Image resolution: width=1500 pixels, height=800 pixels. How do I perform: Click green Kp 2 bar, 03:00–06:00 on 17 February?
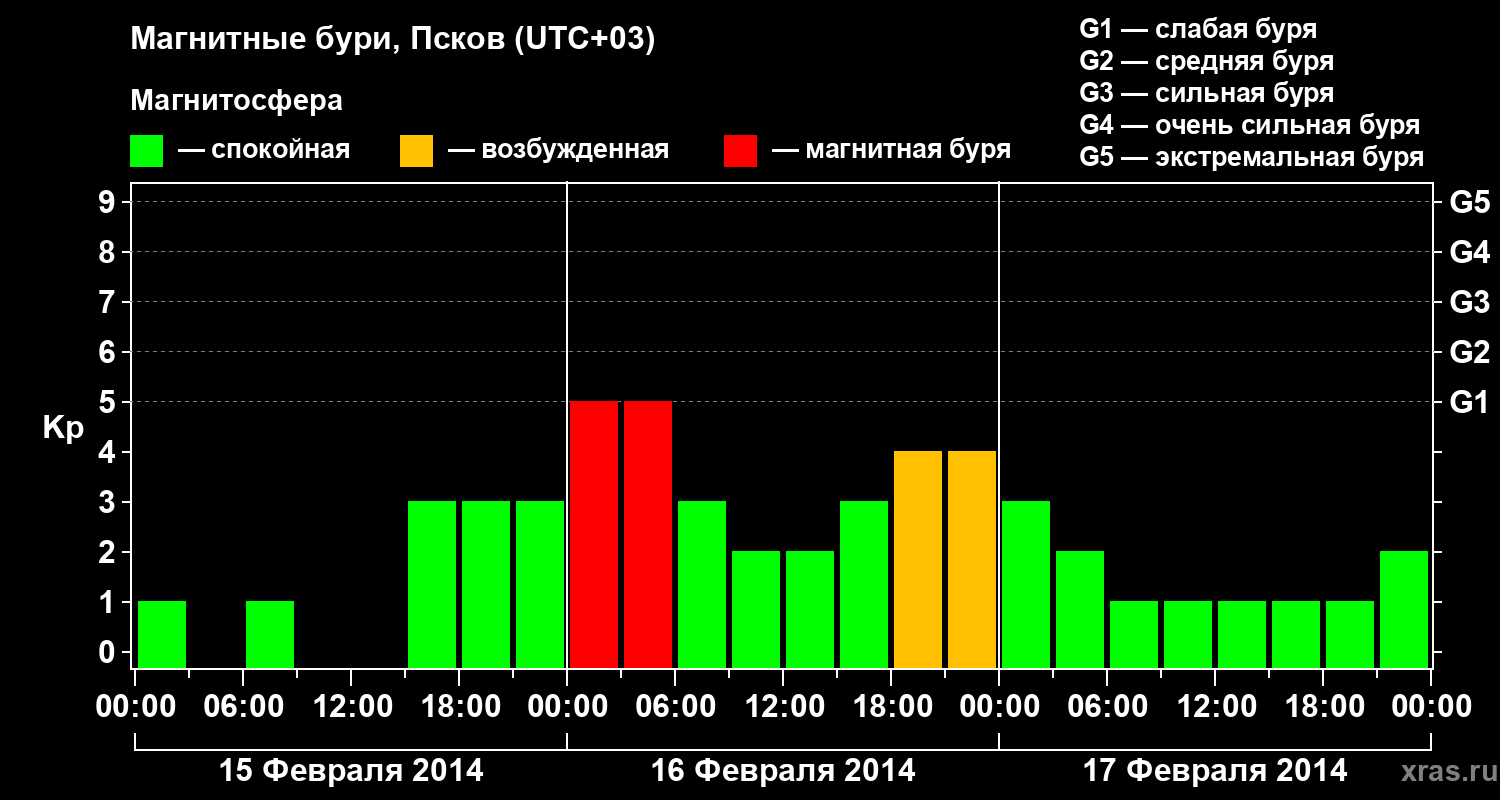(1080, 609)
